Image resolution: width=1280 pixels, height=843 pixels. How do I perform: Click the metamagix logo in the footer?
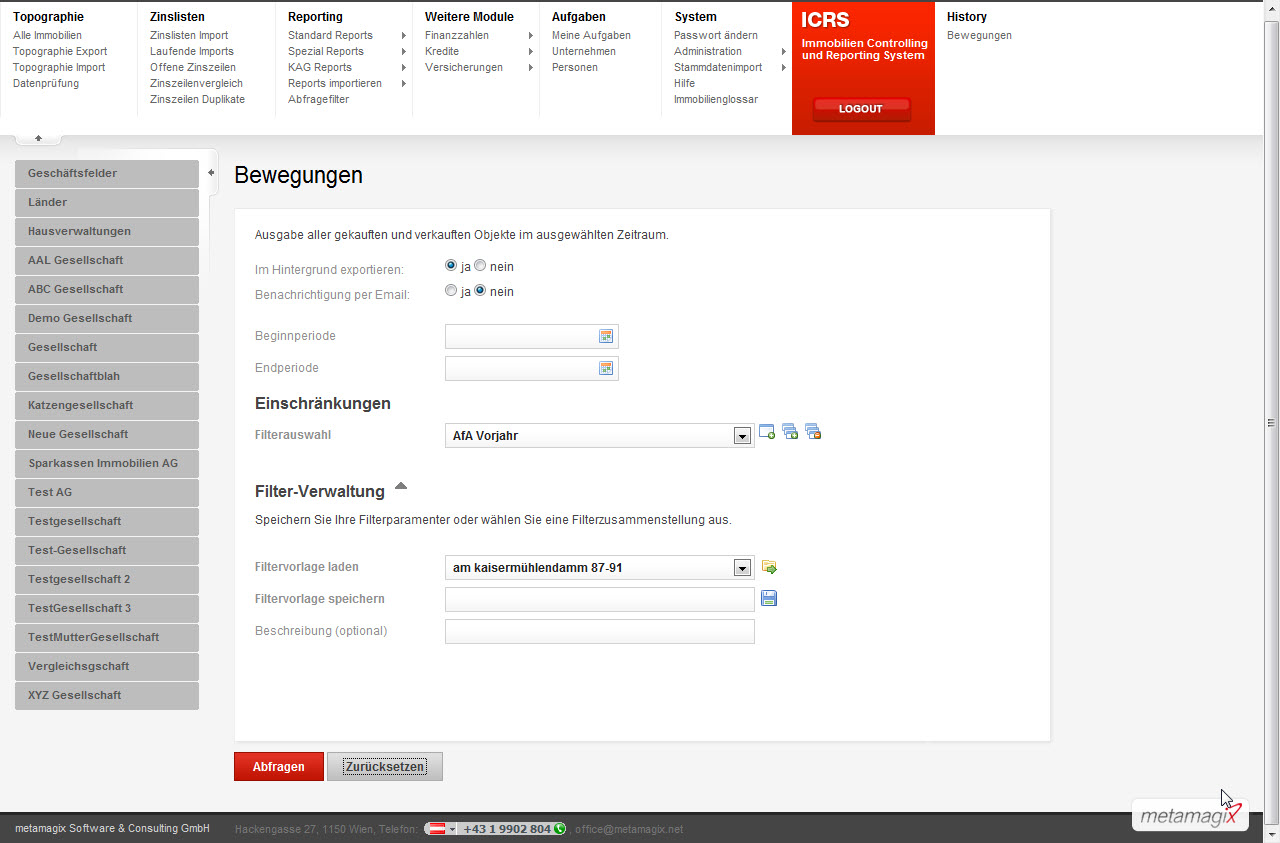(x=1191, y=814)
